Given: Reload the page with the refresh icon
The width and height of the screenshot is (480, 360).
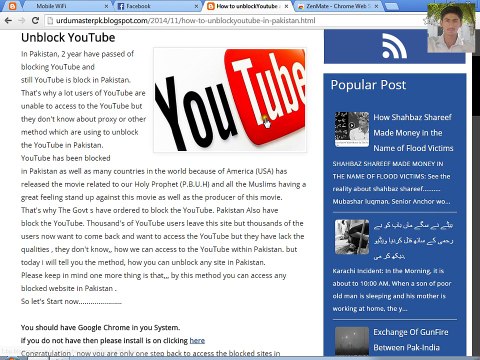Looking at the screenshot, I should (35, 21).
